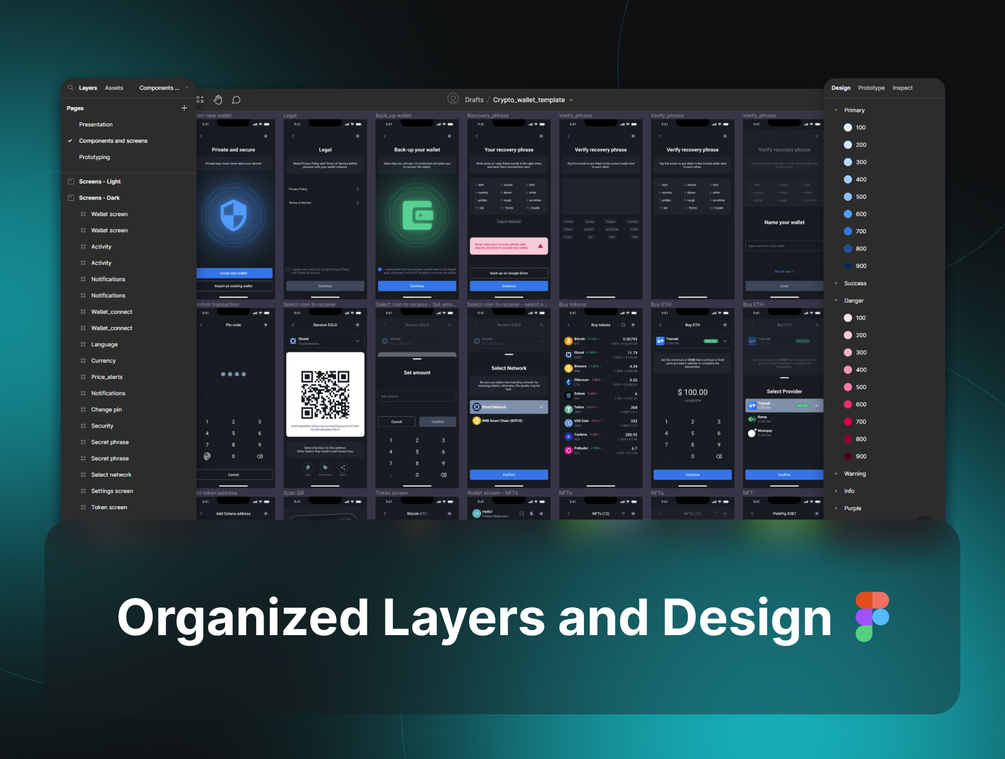The image size is (1005, 759).
Task: Open the Presentation page
Action: point(96,124)
